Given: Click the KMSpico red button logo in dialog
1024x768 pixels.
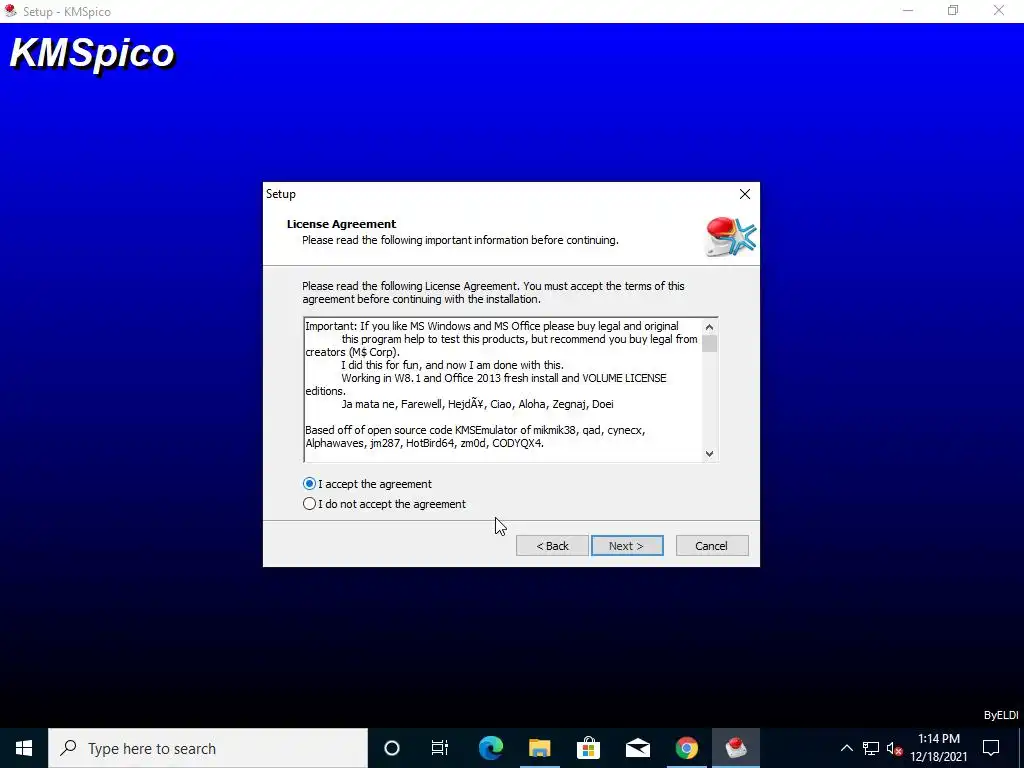Looking at the screenshot, I should point(731,236).
